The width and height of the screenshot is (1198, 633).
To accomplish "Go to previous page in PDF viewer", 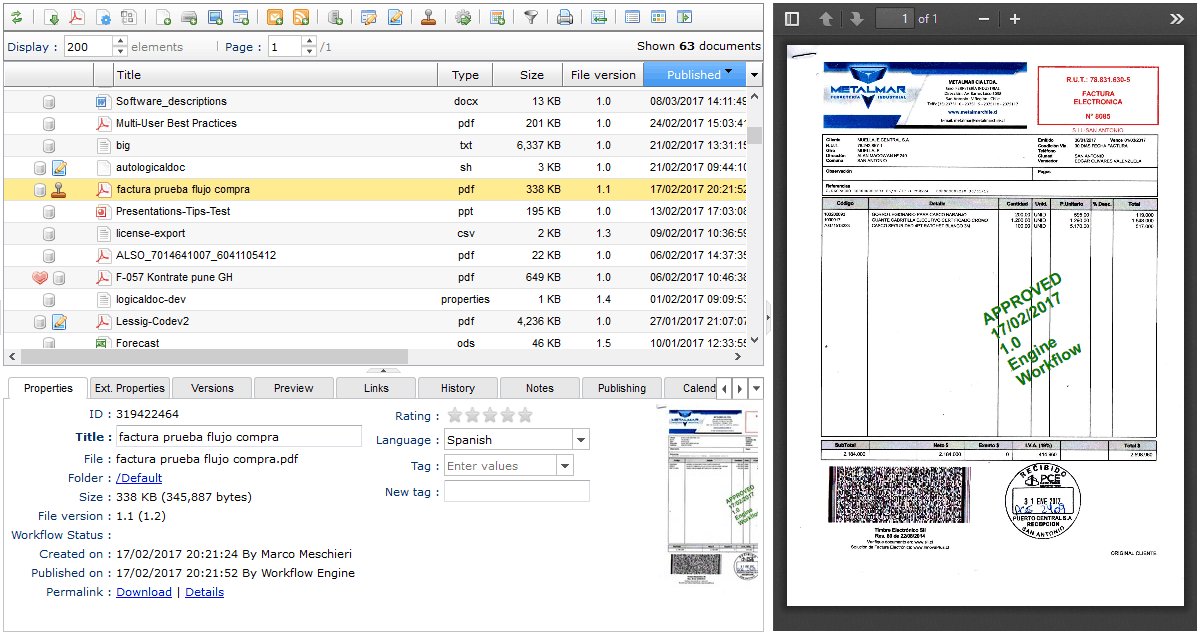I will (x=826, y=19).
